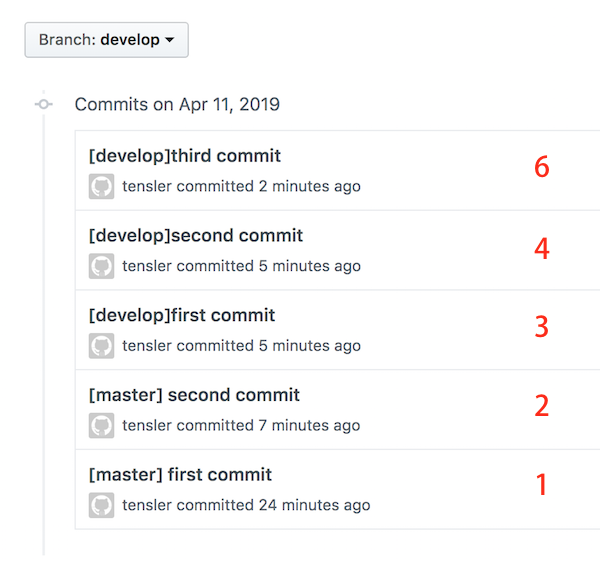Click tensler author on [master] first commit

(147, 505)
